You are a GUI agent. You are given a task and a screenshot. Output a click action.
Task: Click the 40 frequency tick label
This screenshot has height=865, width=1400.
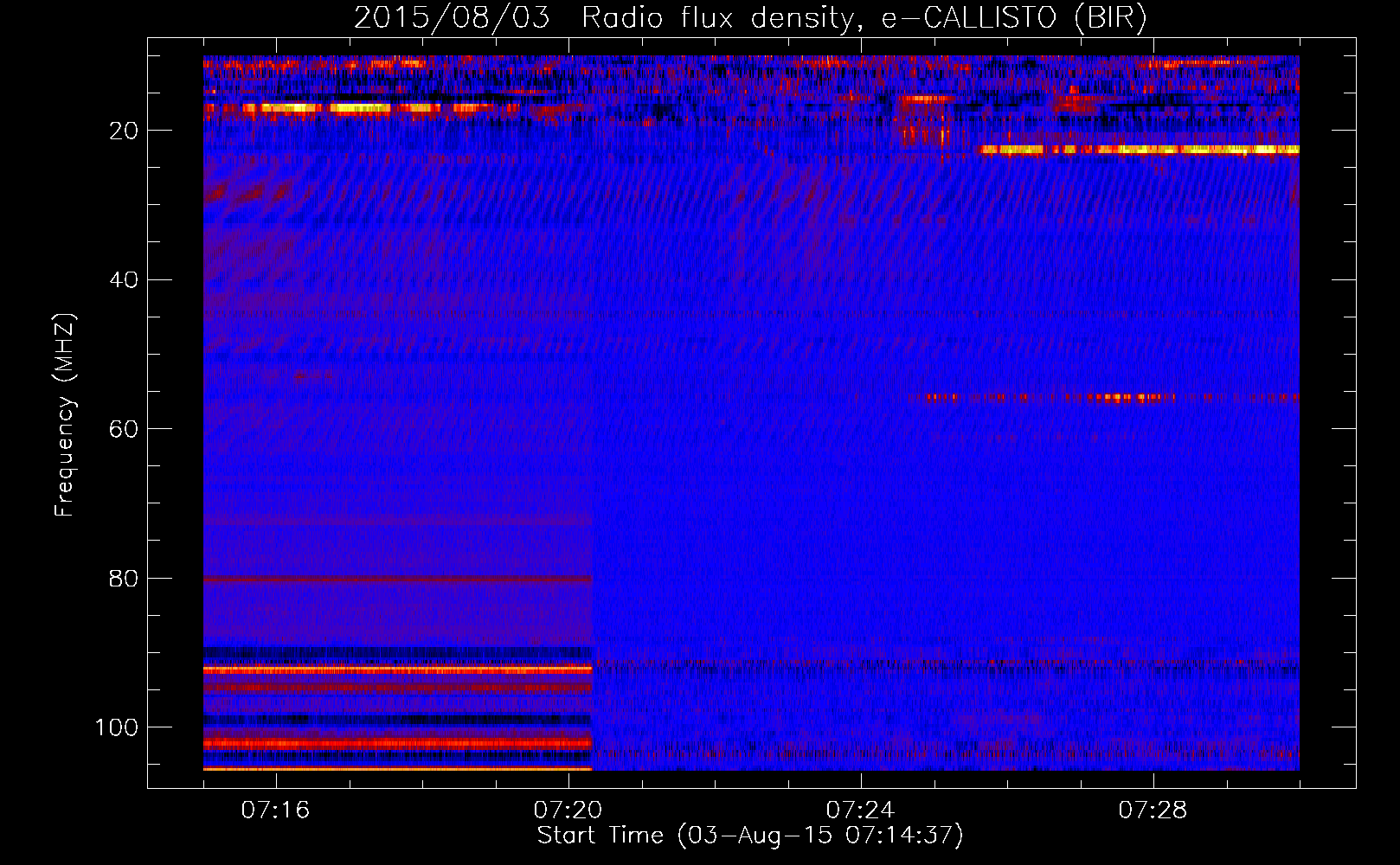pyautogui.click(x=124, y=280)
